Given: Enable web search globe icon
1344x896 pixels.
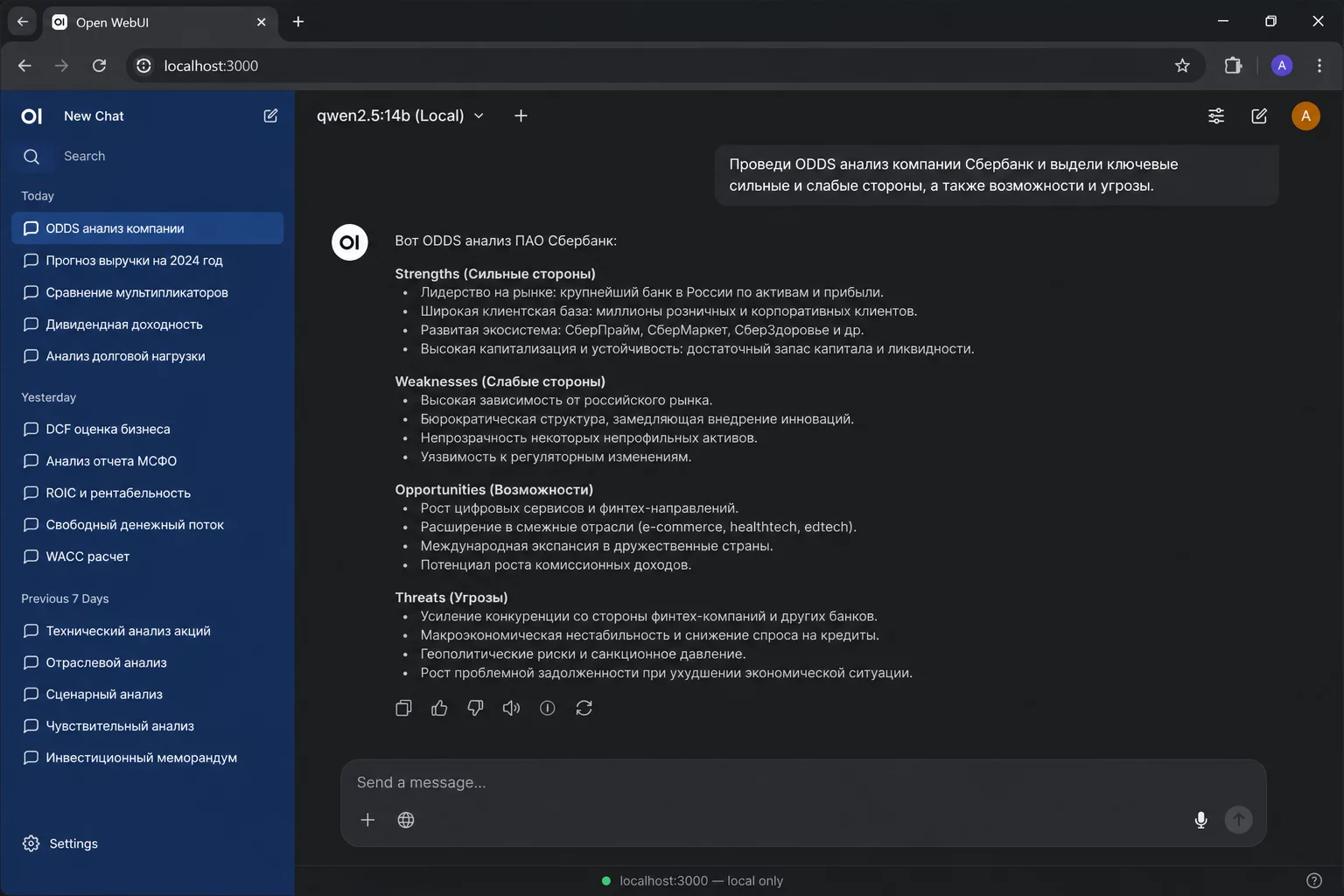Looking at the screenshot, I should (406, 820).
